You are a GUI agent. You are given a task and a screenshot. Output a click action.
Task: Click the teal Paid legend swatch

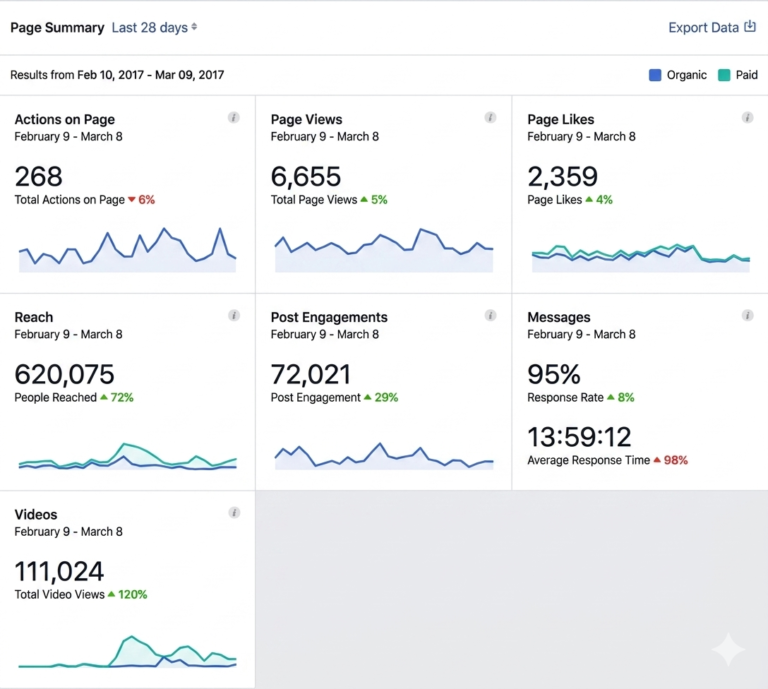point(724,75)
